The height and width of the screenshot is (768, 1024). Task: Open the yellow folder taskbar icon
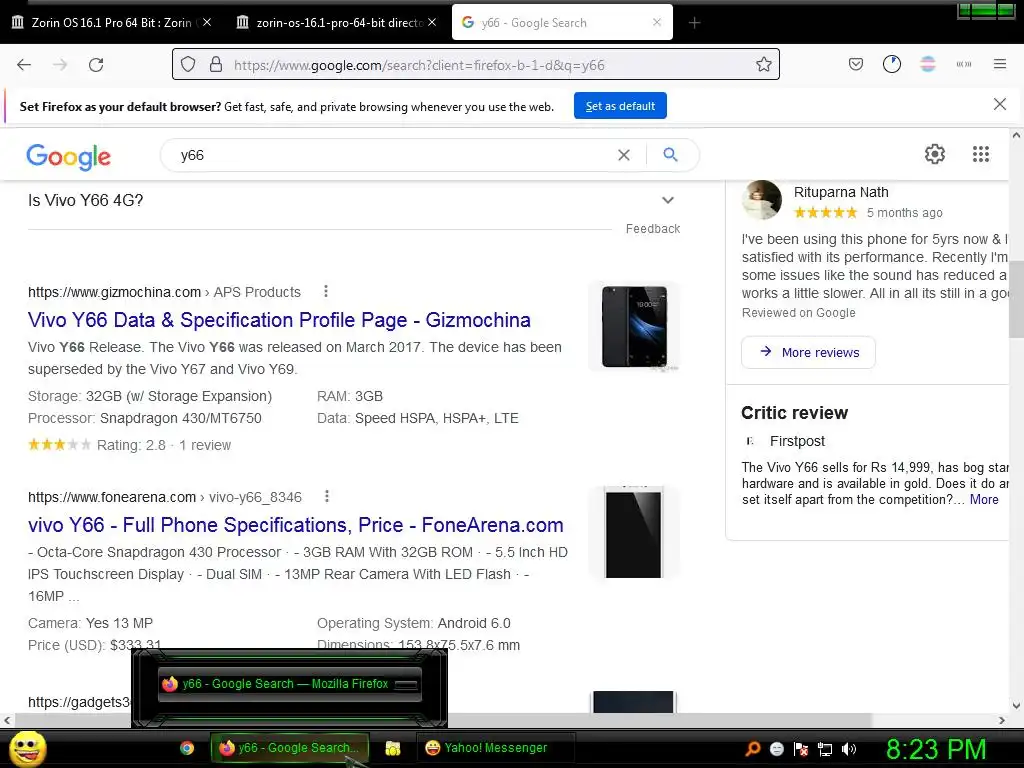click(392, 748)
